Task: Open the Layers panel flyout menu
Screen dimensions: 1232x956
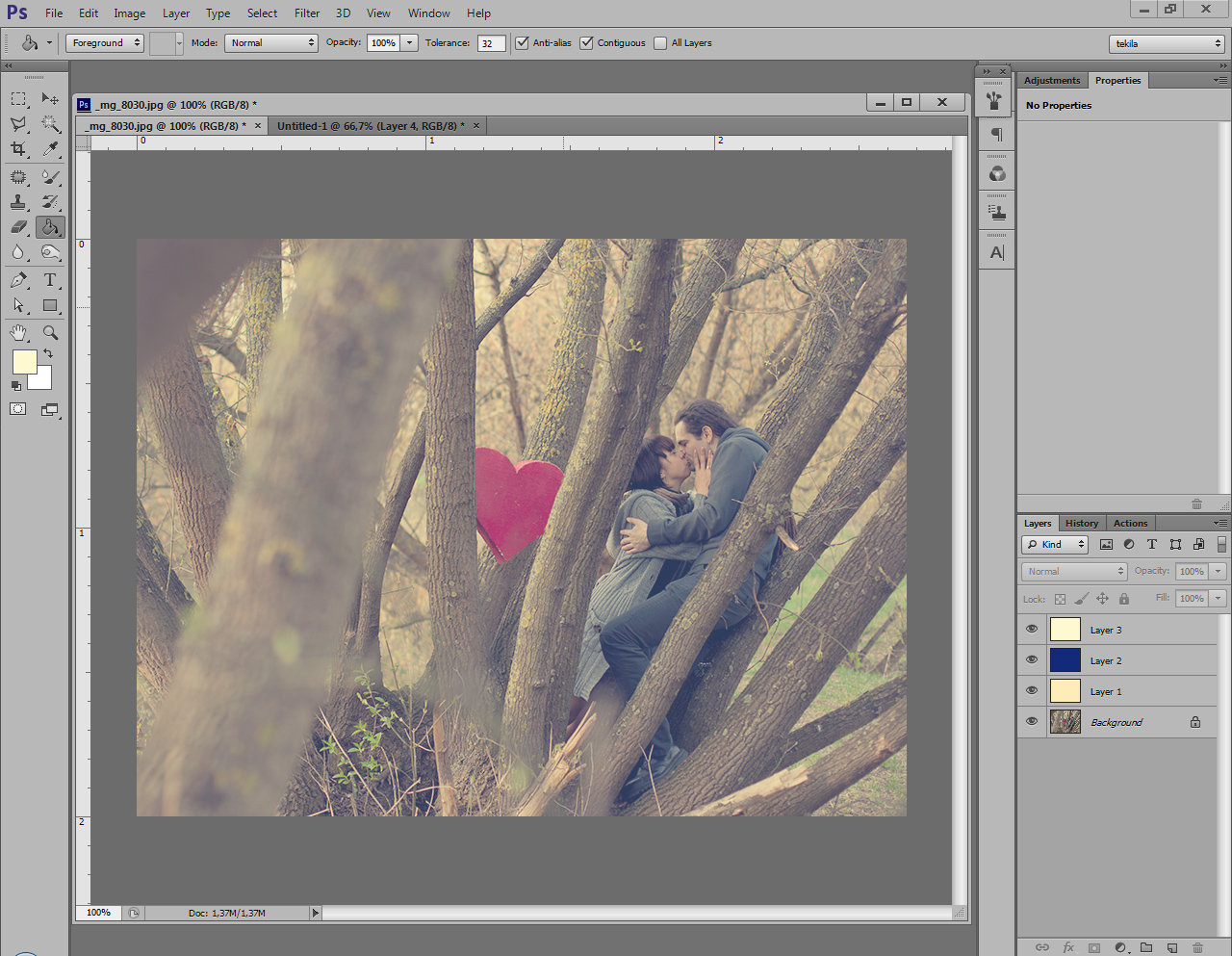Action: 1220,523
